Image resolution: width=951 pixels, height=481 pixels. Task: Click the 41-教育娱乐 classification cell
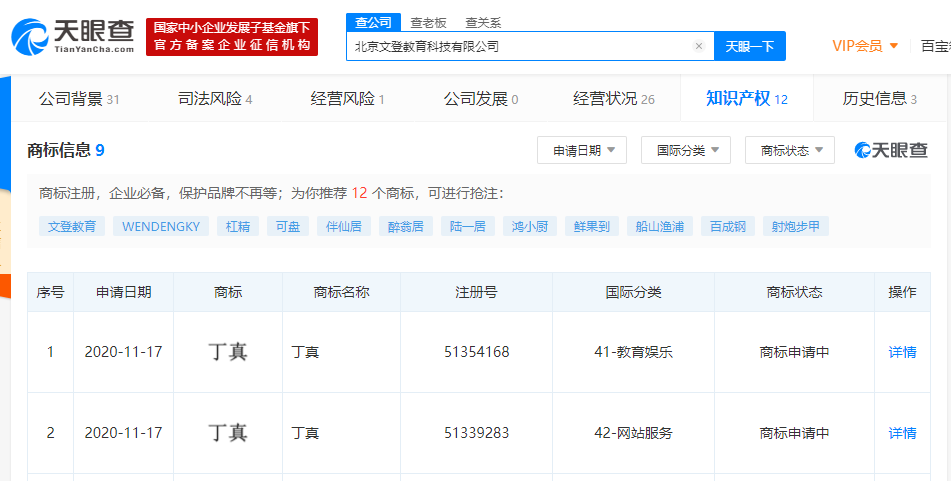633,352
